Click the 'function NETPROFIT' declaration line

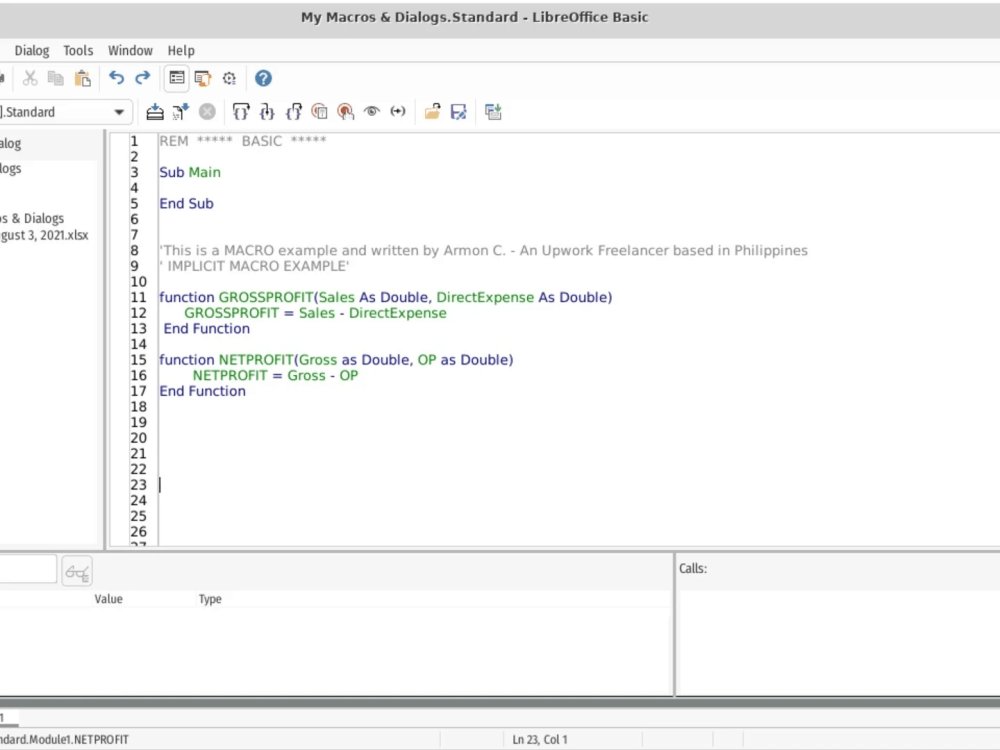pos(336,360)
